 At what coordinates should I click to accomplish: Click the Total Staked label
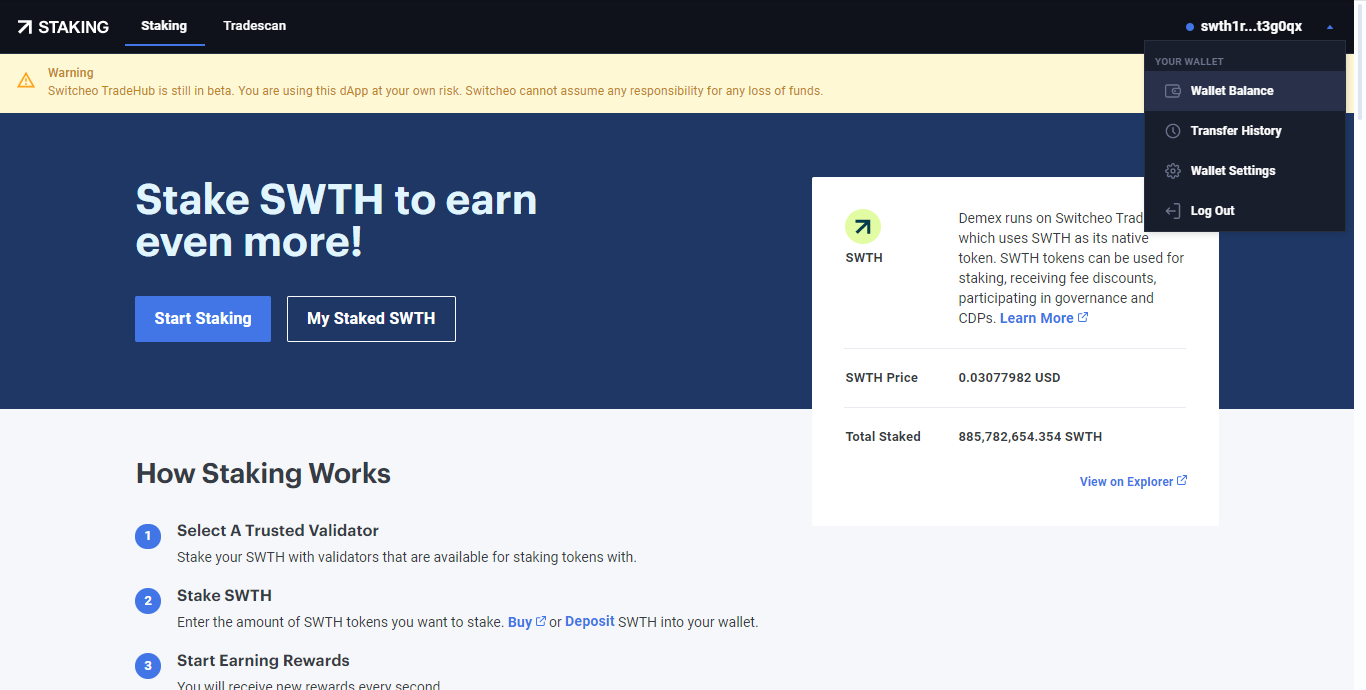[x=883, y=437]
